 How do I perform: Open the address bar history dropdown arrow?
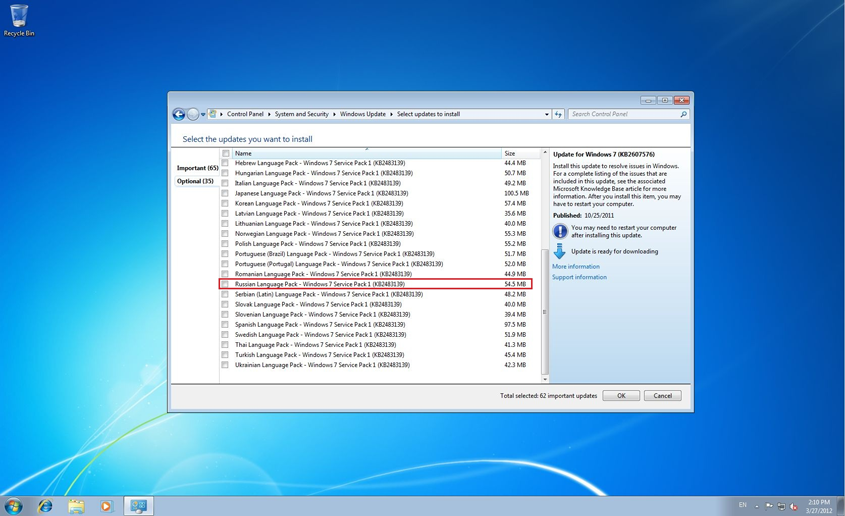pyautogui.click(x=546, y=114)
